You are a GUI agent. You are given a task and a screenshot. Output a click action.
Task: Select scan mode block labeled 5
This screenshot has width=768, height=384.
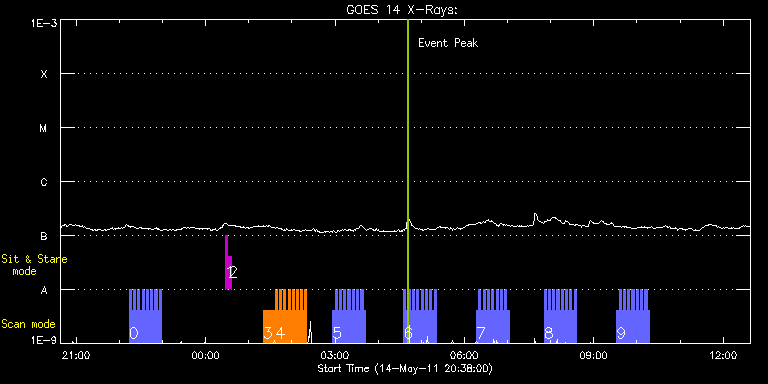(x=349, y=316)
